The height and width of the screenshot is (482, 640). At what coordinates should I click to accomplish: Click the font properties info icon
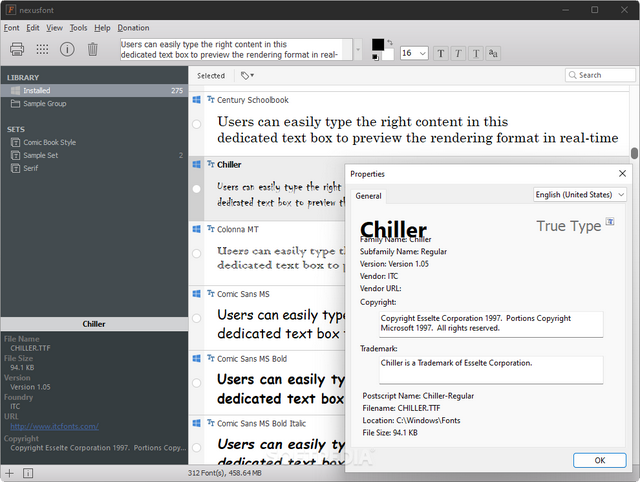click(x=67, y=49)
